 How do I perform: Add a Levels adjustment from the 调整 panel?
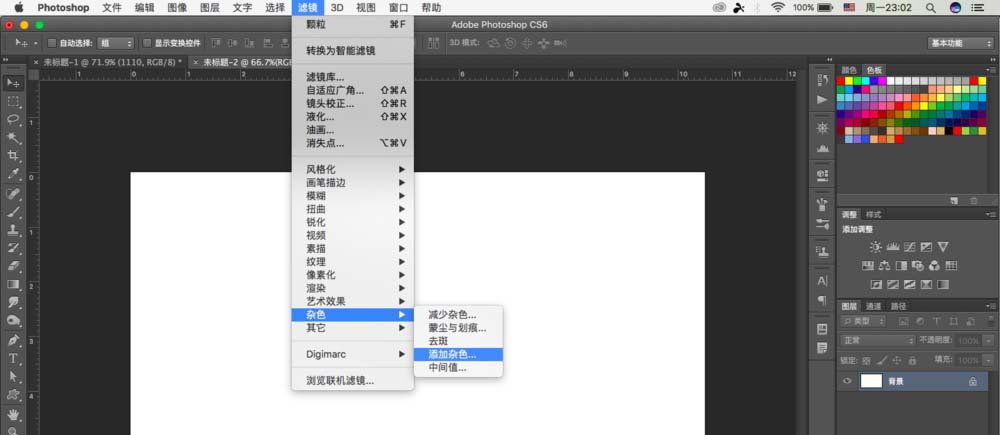point(893,247)
